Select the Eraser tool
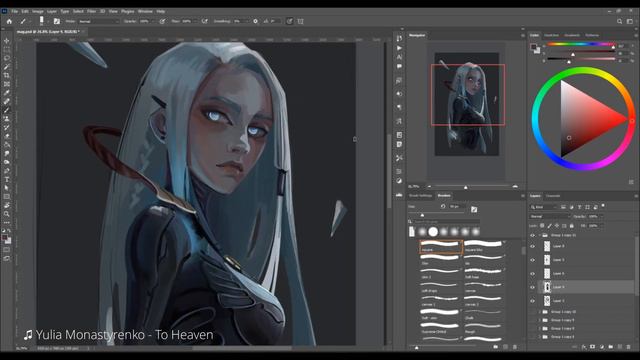Image resolution: width=640 pixels, height=360 pixels. (7, 136)
